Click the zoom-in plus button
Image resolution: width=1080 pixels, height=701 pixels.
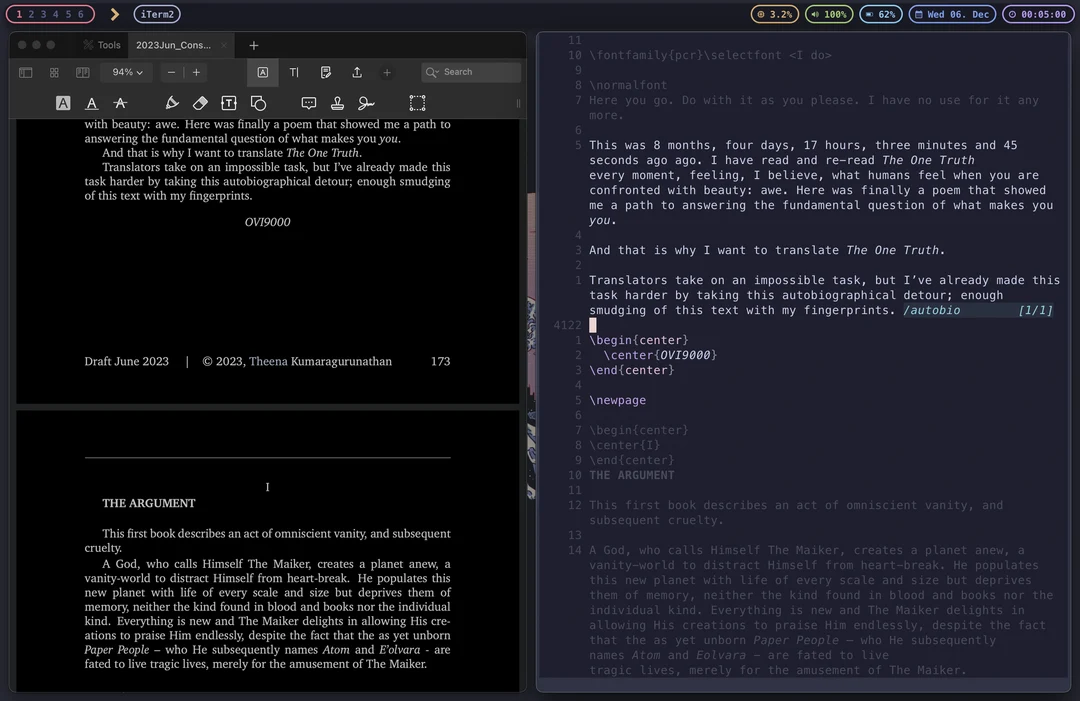[x=197, y=72]
